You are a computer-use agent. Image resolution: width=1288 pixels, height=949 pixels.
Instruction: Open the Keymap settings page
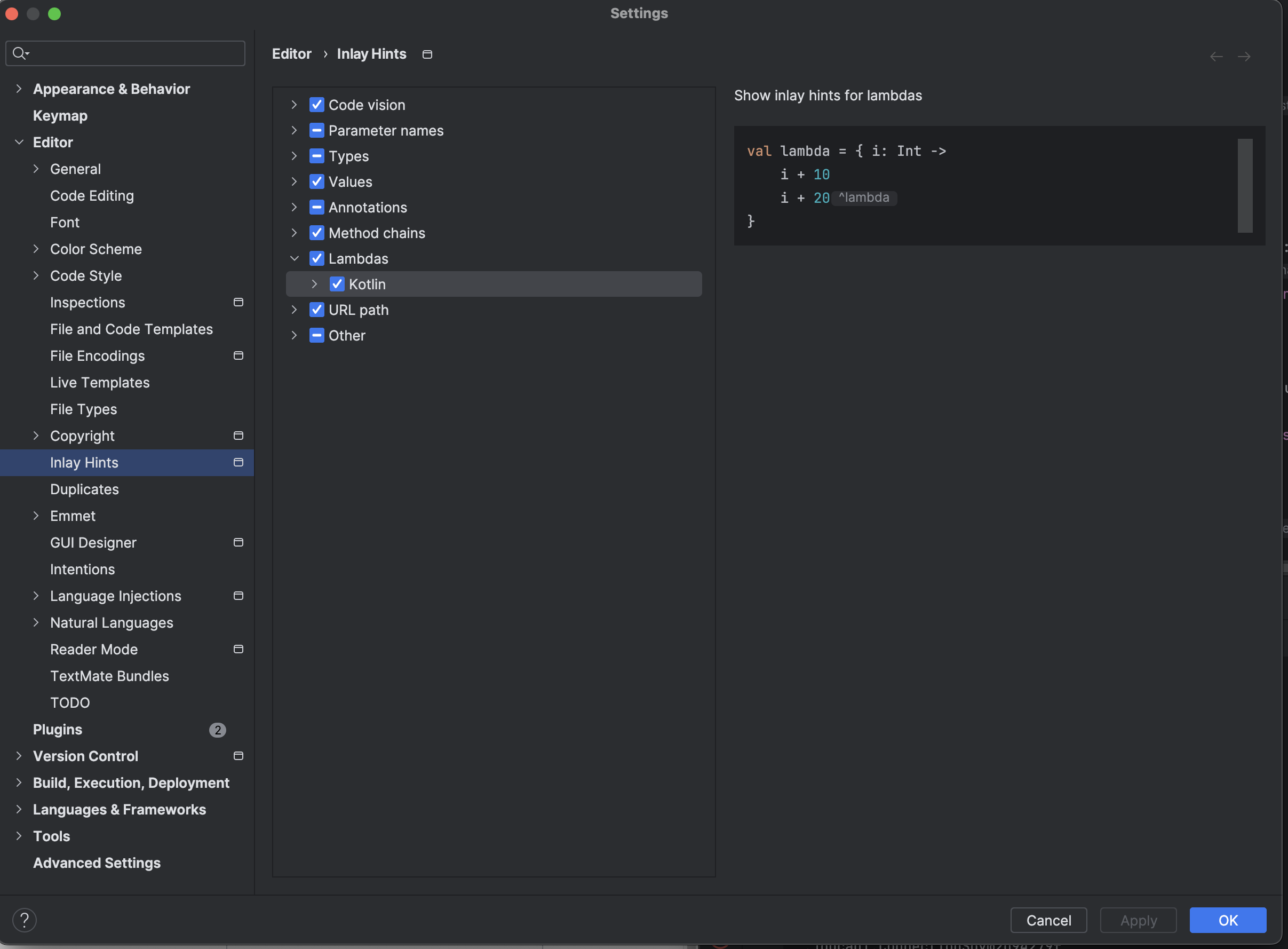(60, 115)
